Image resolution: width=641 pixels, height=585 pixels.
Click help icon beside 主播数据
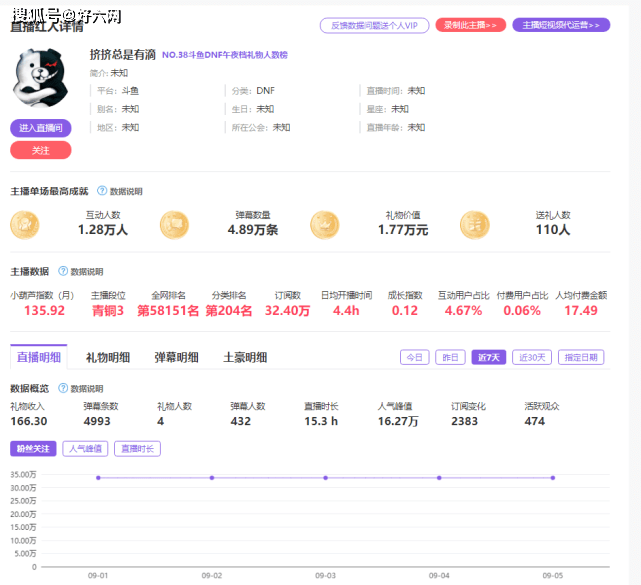pyautogui.click(x=63, y=271)
